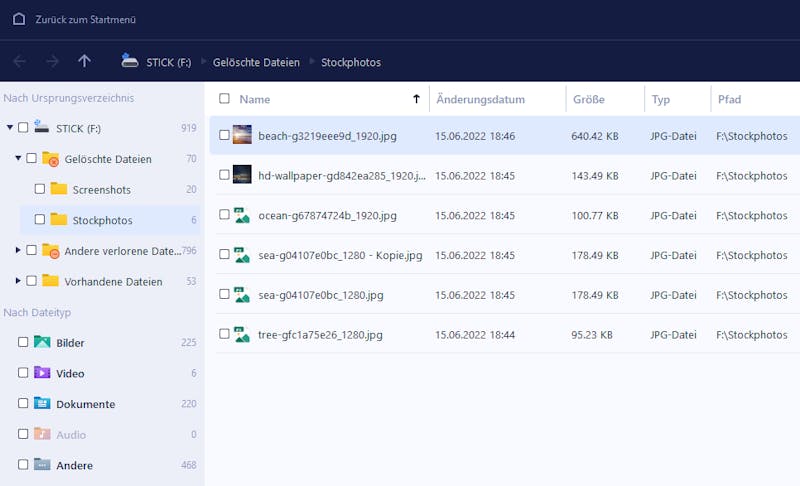Check the ocean-g67874724b_1920.jpg checkbox
Screen dimensions: 800x486
tap(224, 215)
